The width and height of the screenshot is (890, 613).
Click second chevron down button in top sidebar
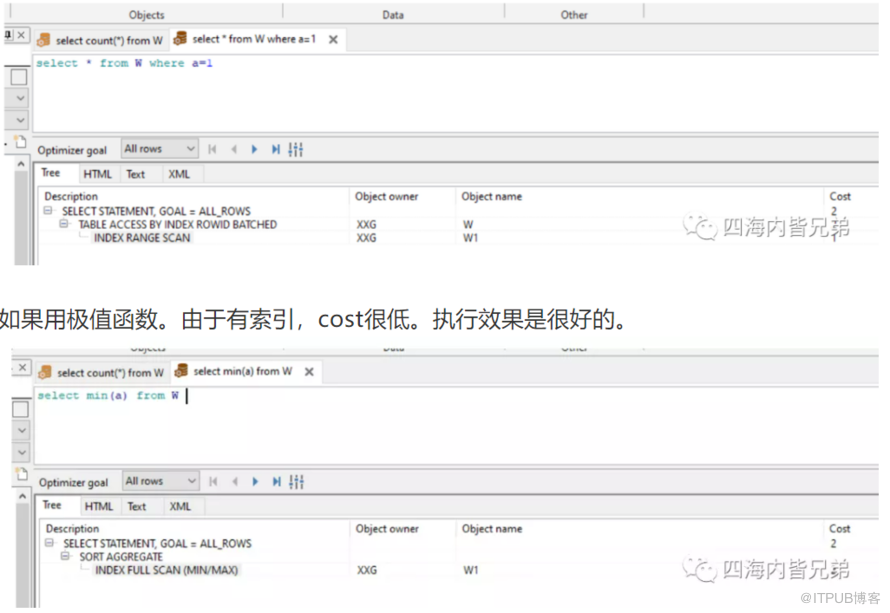[20, 120]
